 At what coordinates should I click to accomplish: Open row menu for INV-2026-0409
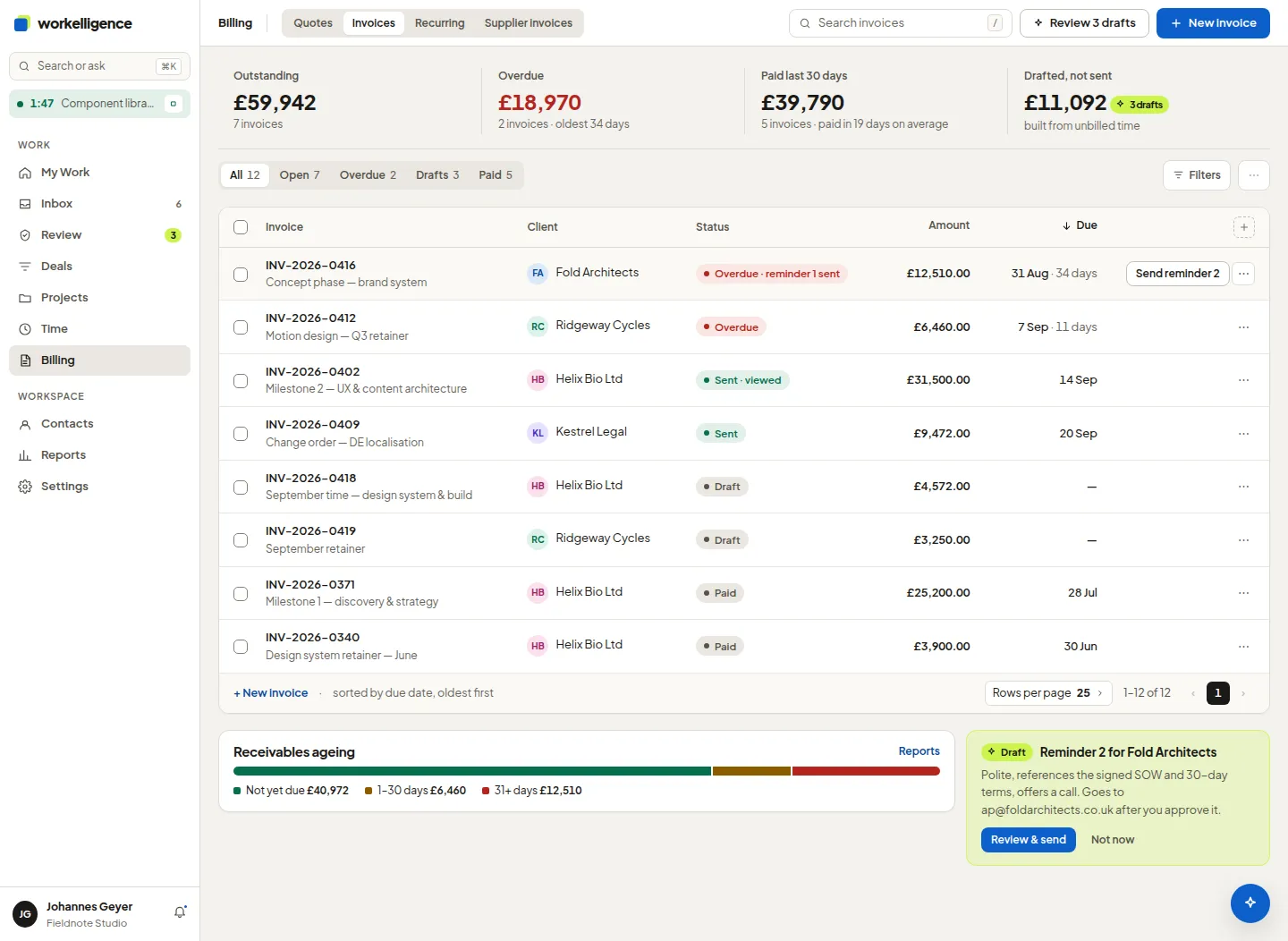[x=1243, y=434]
